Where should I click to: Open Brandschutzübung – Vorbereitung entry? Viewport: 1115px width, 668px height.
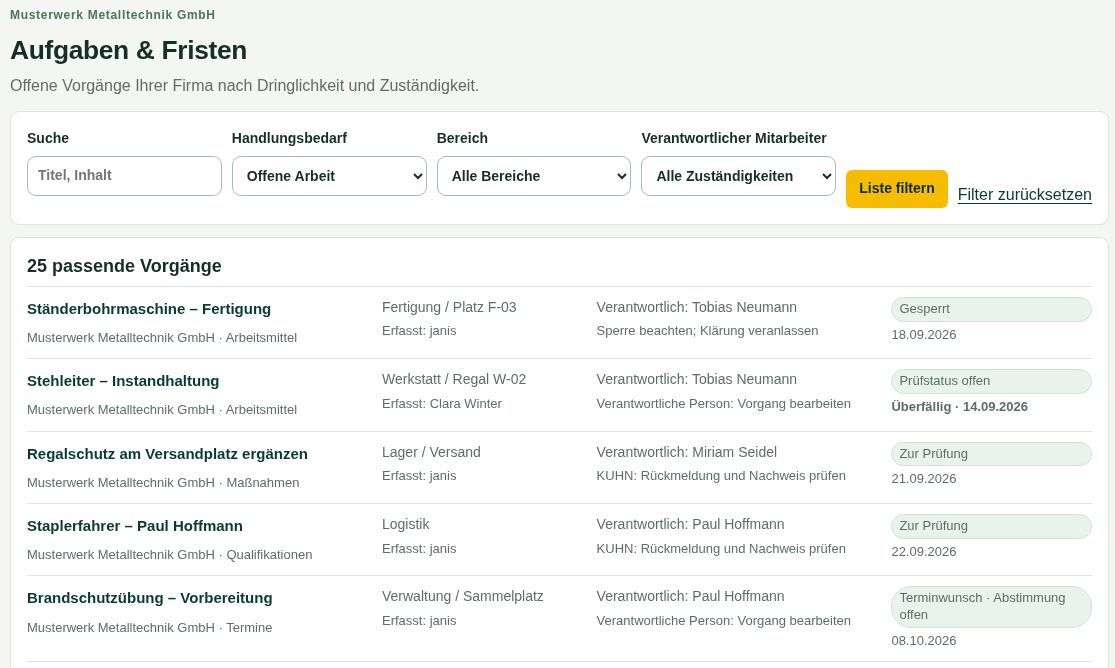(x=149, y=598)
